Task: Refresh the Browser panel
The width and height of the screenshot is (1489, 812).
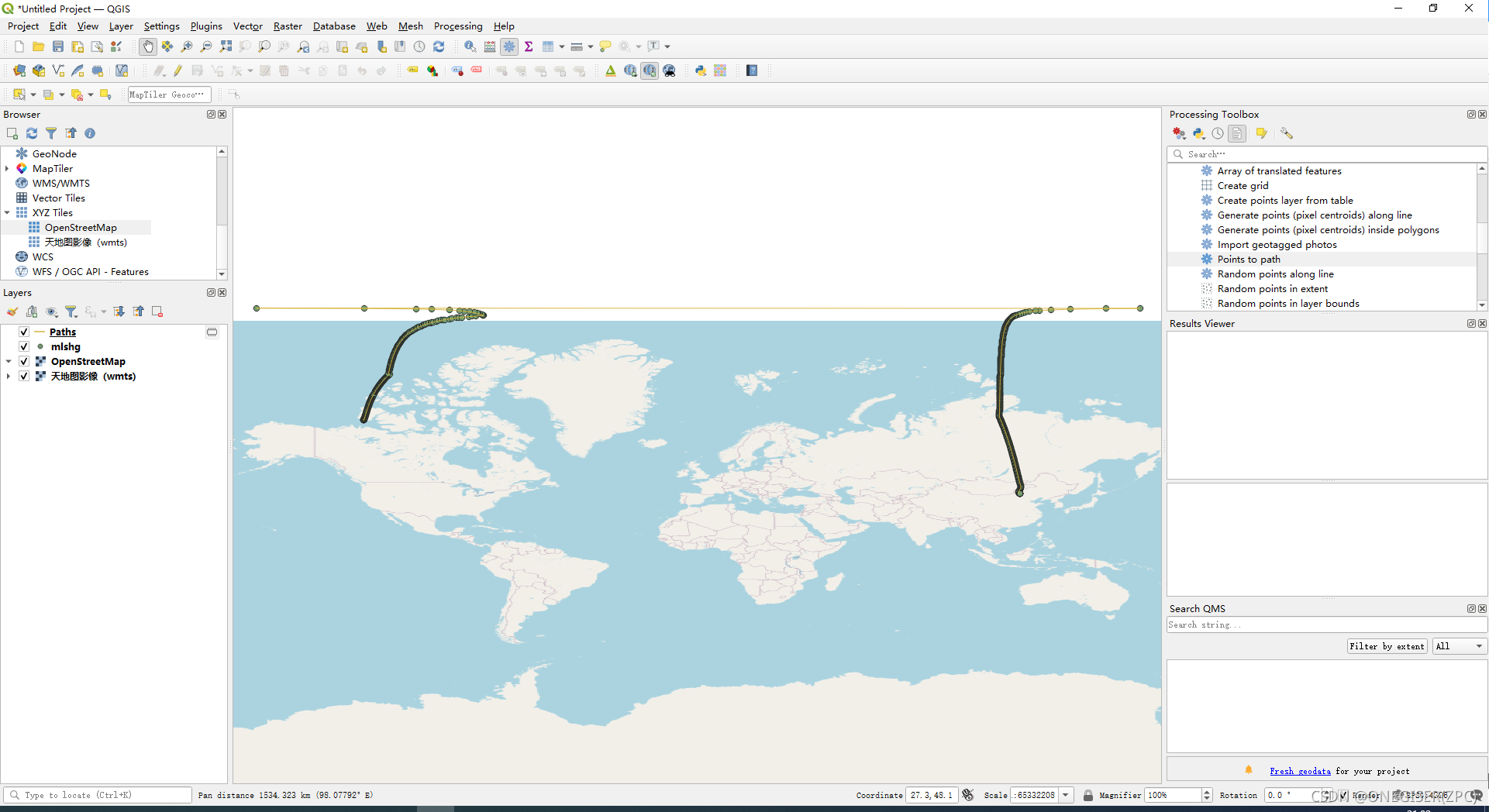Action: (32, 133)
